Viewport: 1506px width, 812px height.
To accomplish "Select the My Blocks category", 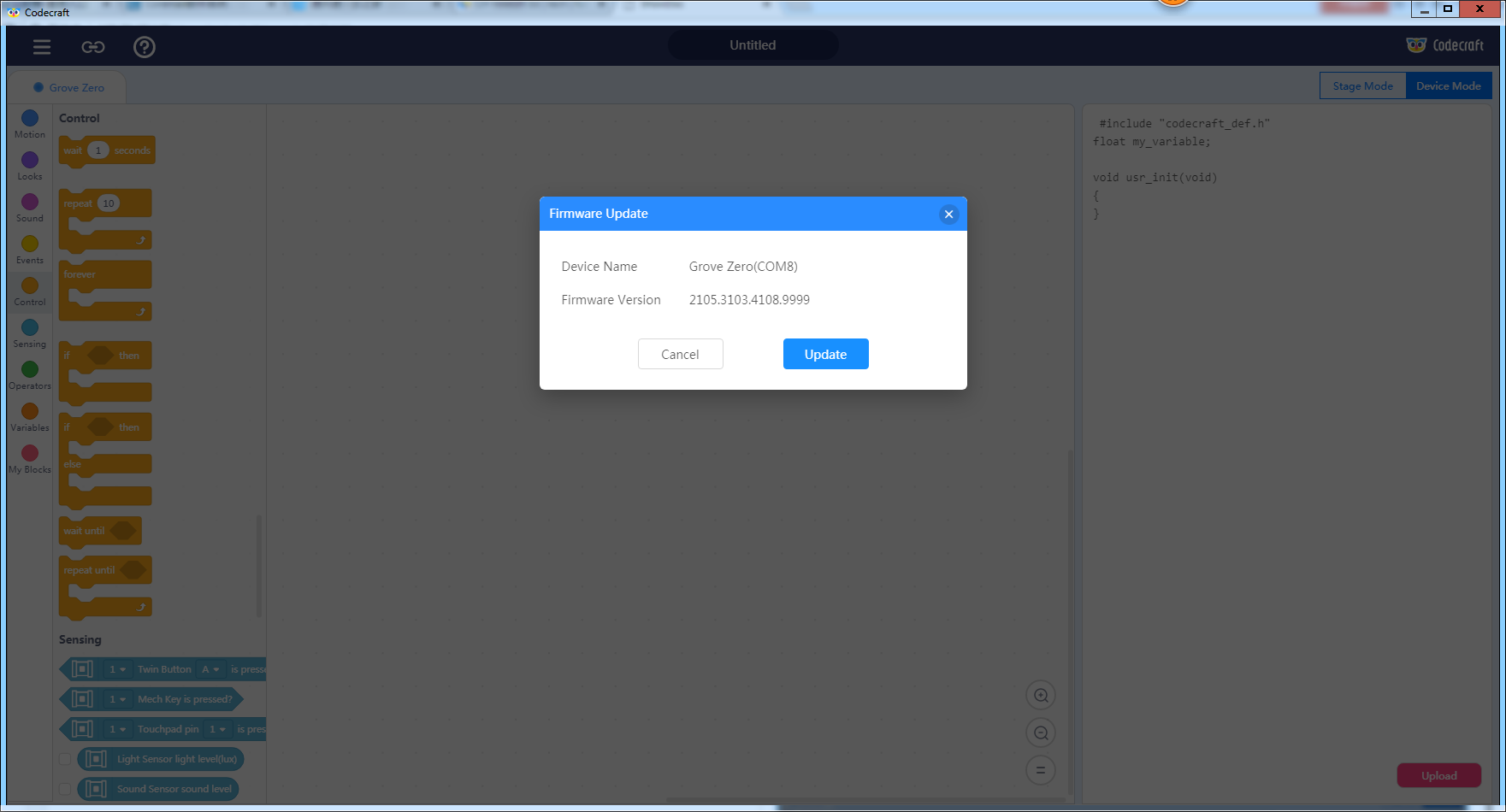I will tap(30, 459).
